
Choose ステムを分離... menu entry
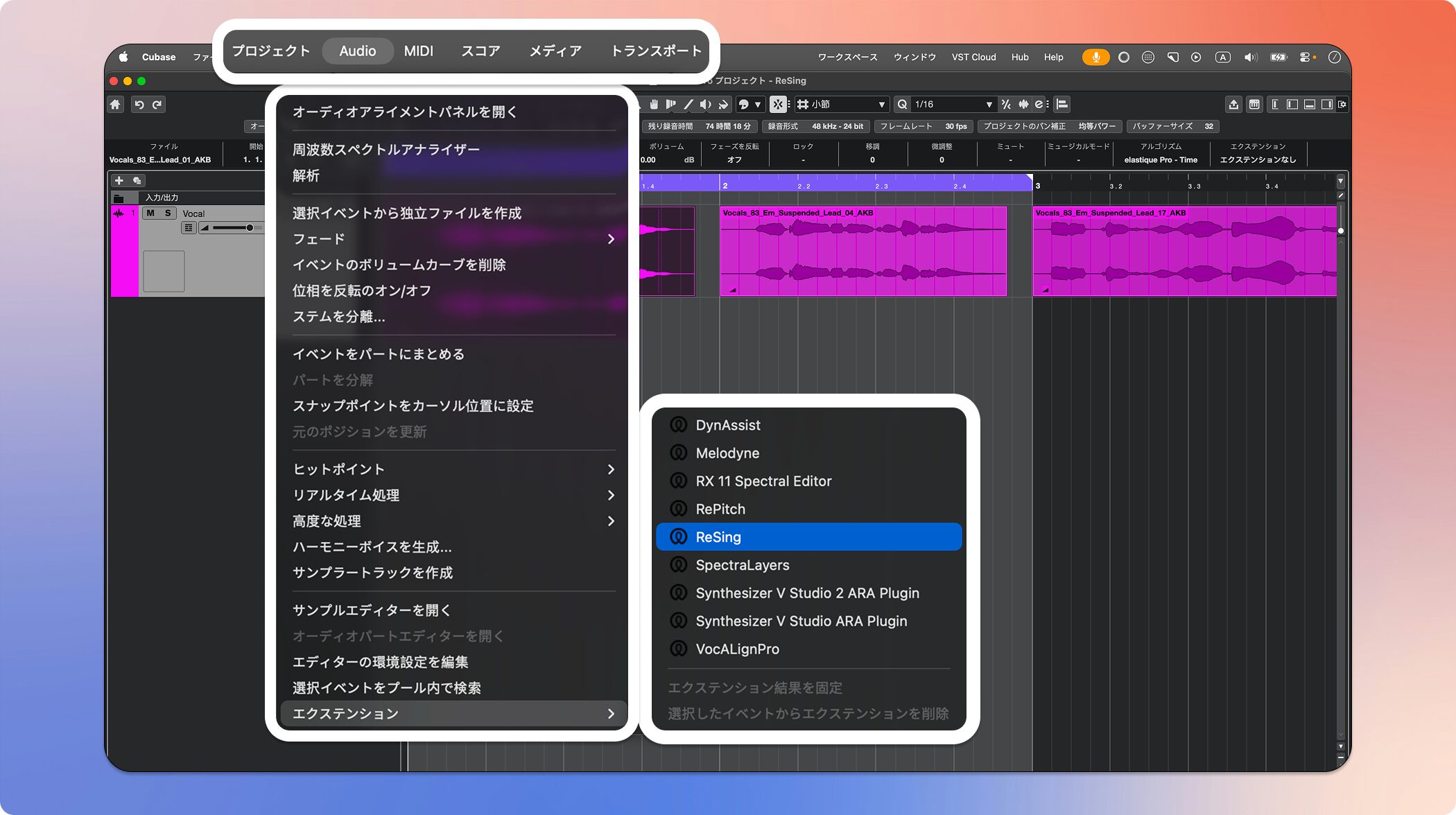[339, 317]
